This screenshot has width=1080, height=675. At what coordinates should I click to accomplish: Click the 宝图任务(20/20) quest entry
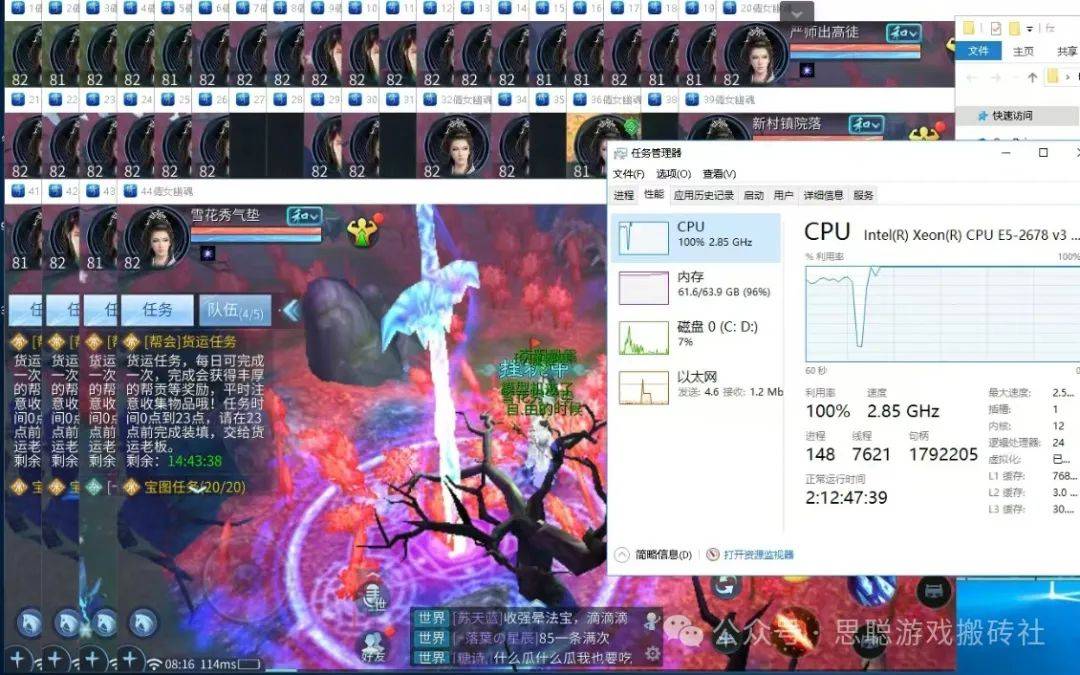195,488
